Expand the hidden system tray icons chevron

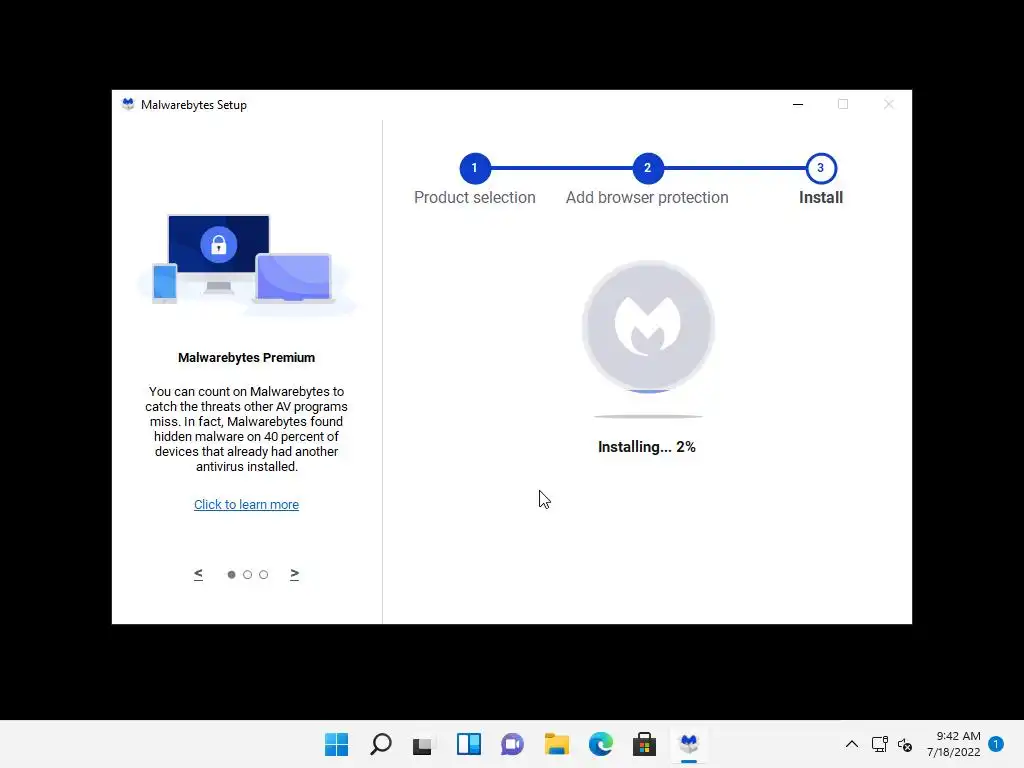pos(852,744)
